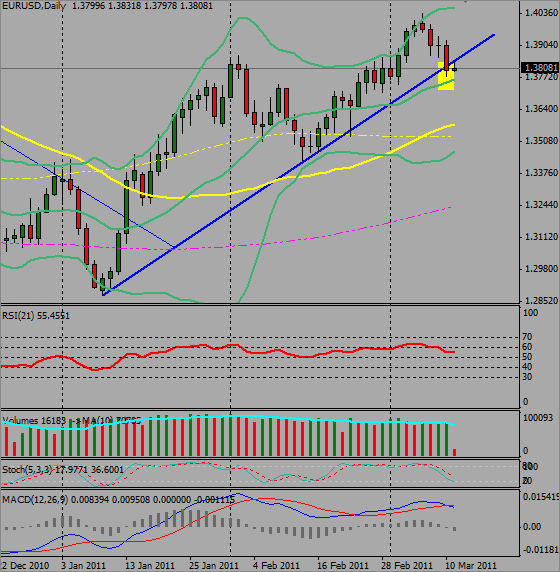Click the 1.31120 price axis label
This screenshot has width=560, height=572.
pos(541,237)
